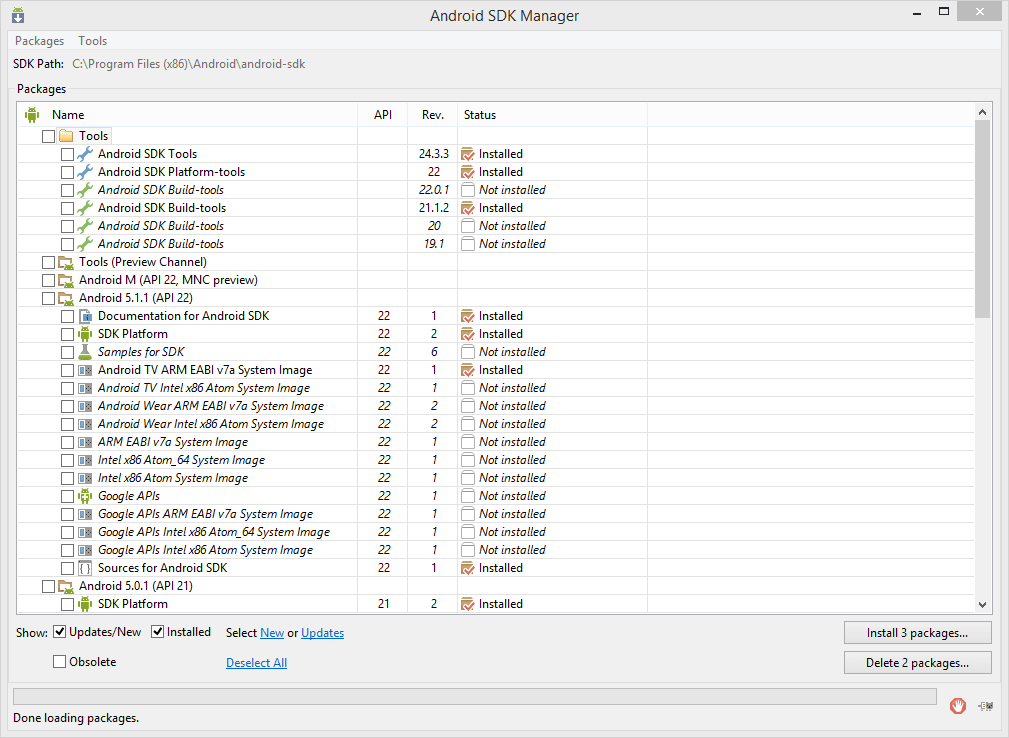Screen dimensions: 1009x738
Task: Check Android SDK Build-tools 22.0.1 checkbox
Action: [68, 190]
